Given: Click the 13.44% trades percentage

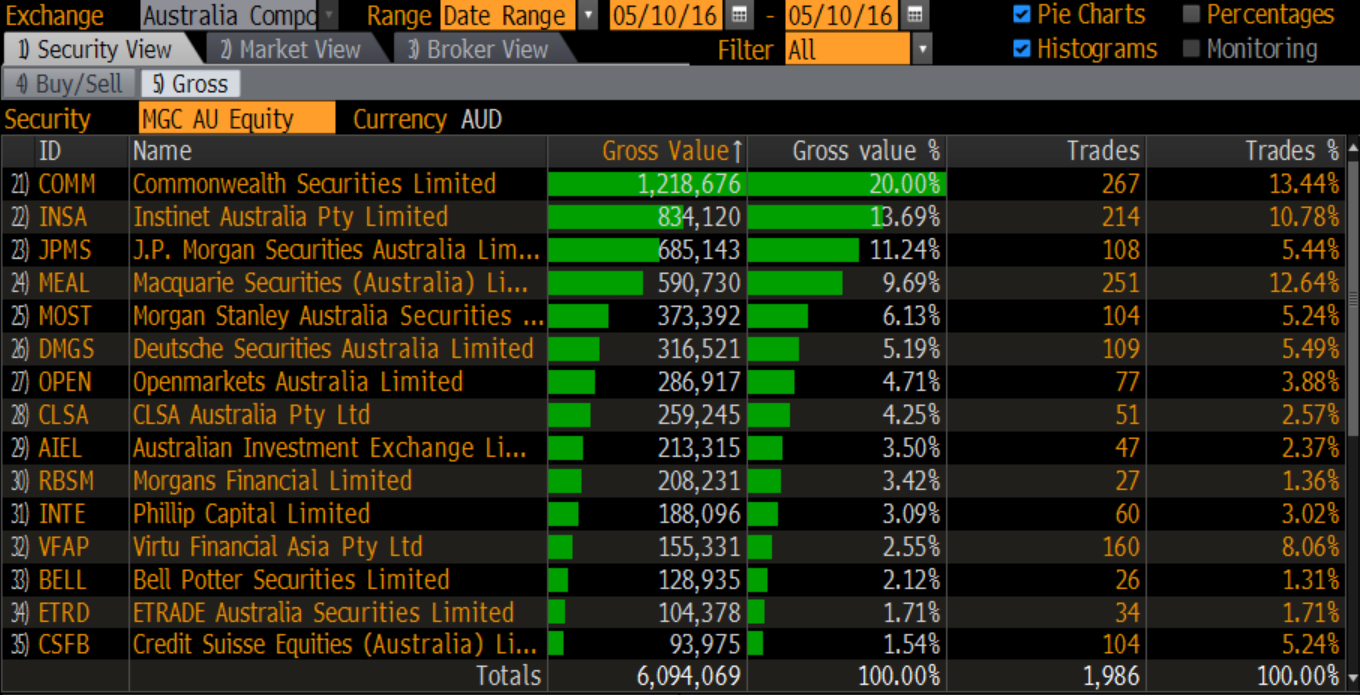Looking at the screenshot, I should pos(1304,184).
